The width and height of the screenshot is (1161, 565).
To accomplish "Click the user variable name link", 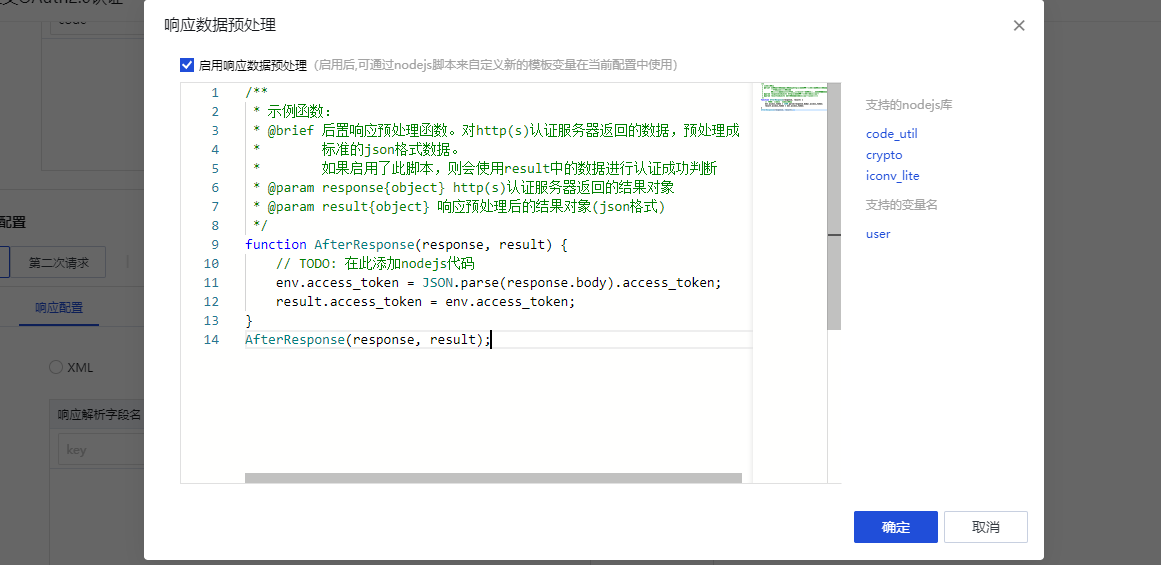I will click(x=878, y=234).
